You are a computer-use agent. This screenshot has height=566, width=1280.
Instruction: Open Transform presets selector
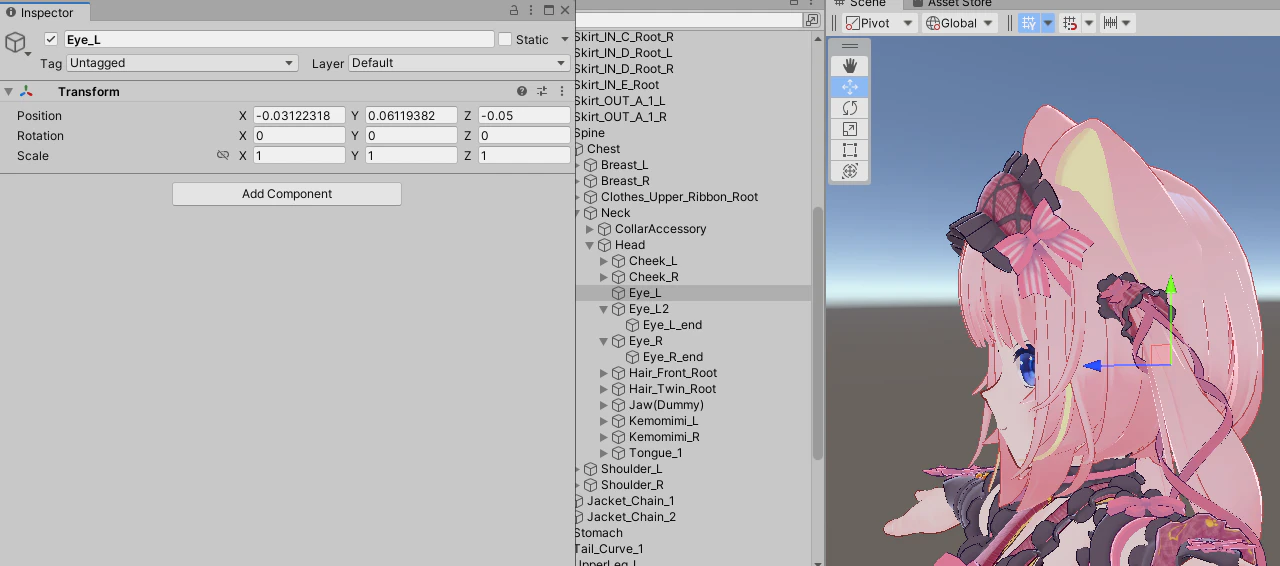[x=542, y=91]
